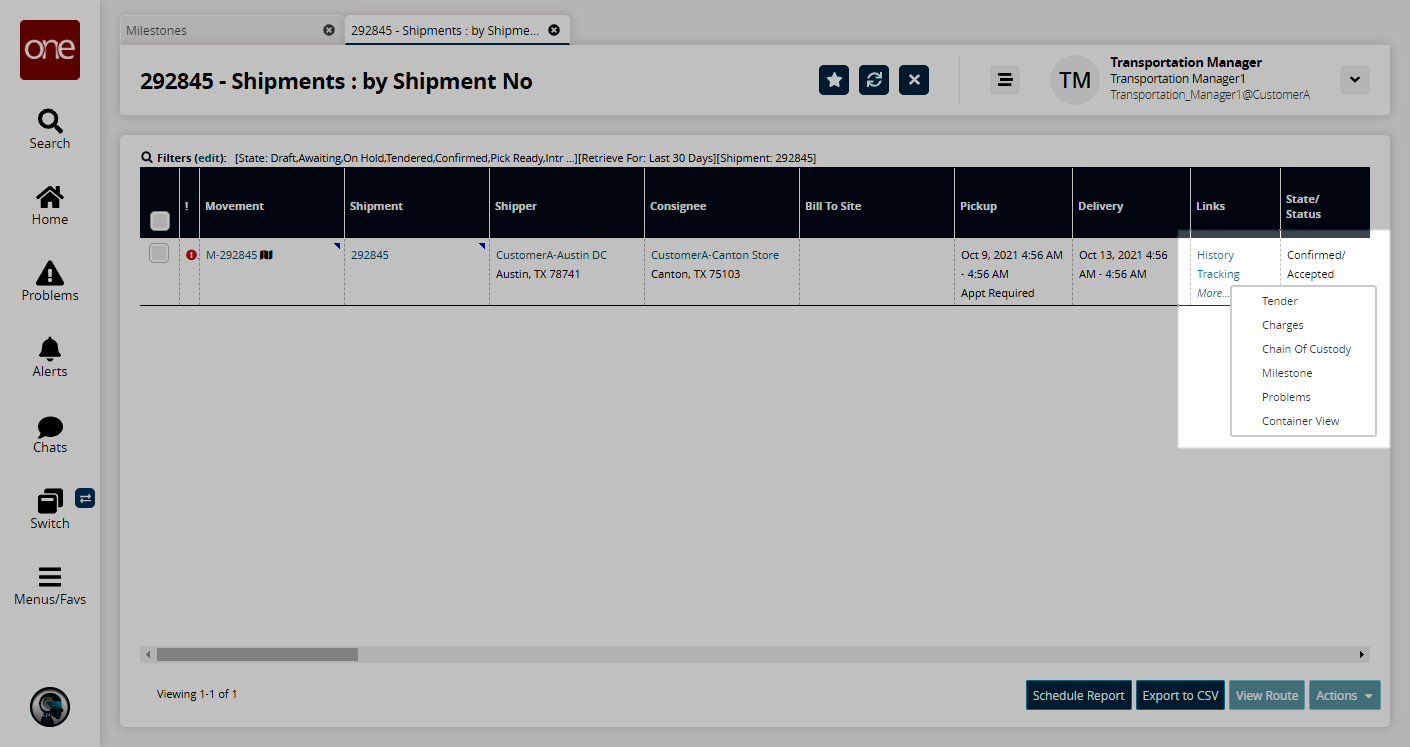The image size is (1410, 747).
Task: Open the History link
Action: pos(1215,255)
